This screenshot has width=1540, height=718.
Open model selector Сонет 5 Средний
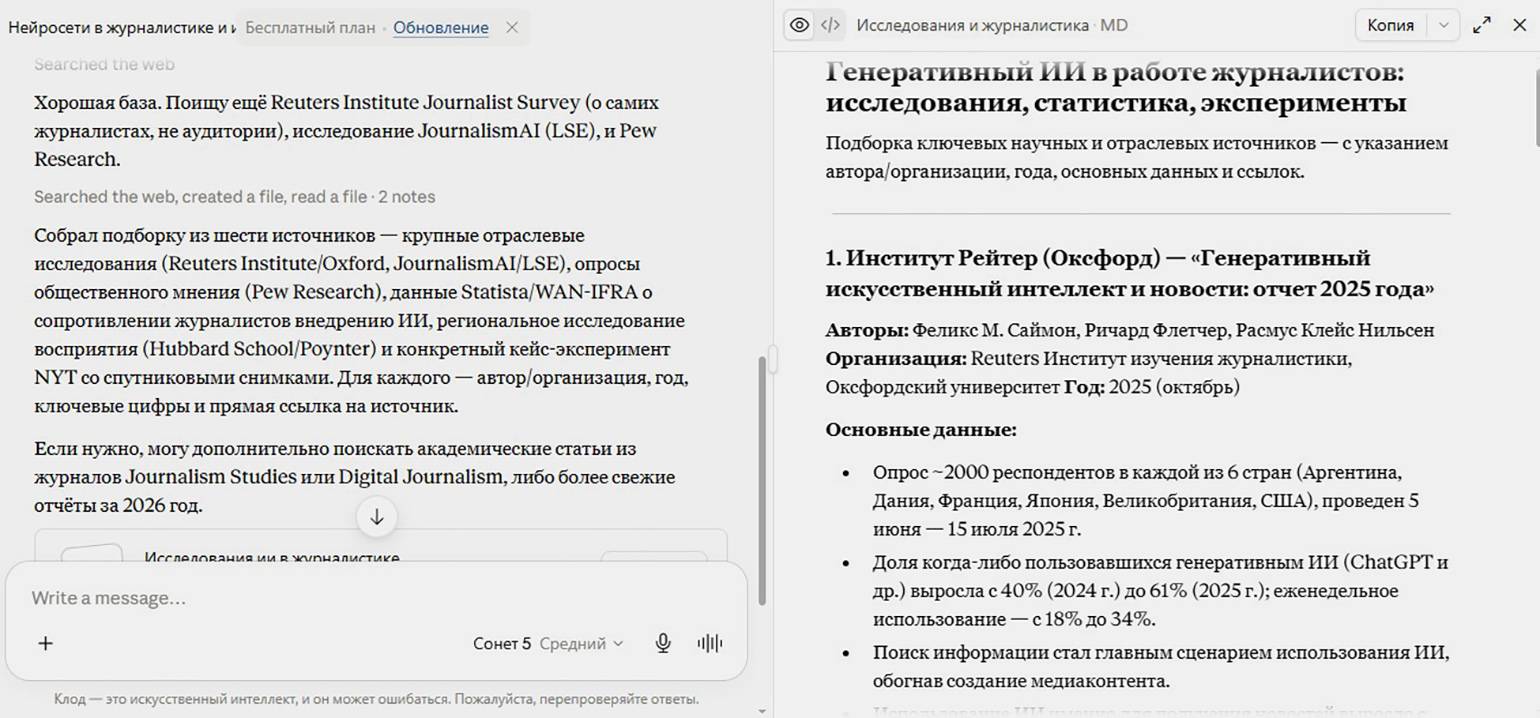[x=548, y=643]
